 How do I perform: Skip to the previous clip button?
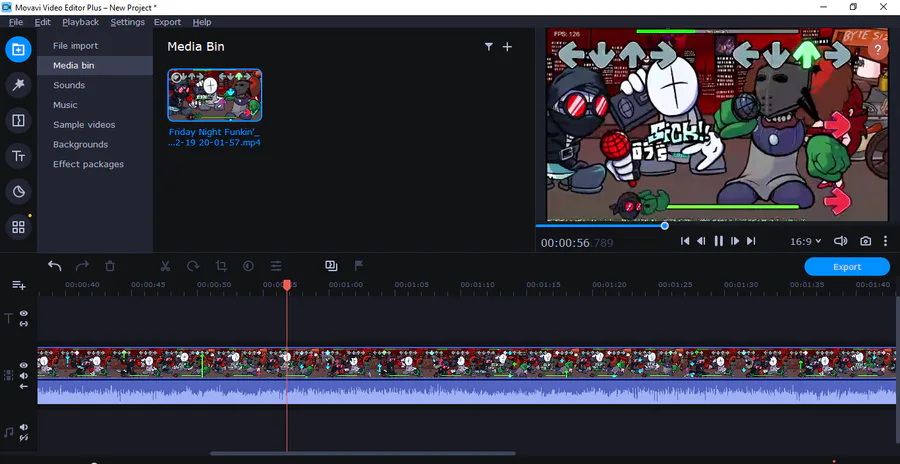coord(685,241)
